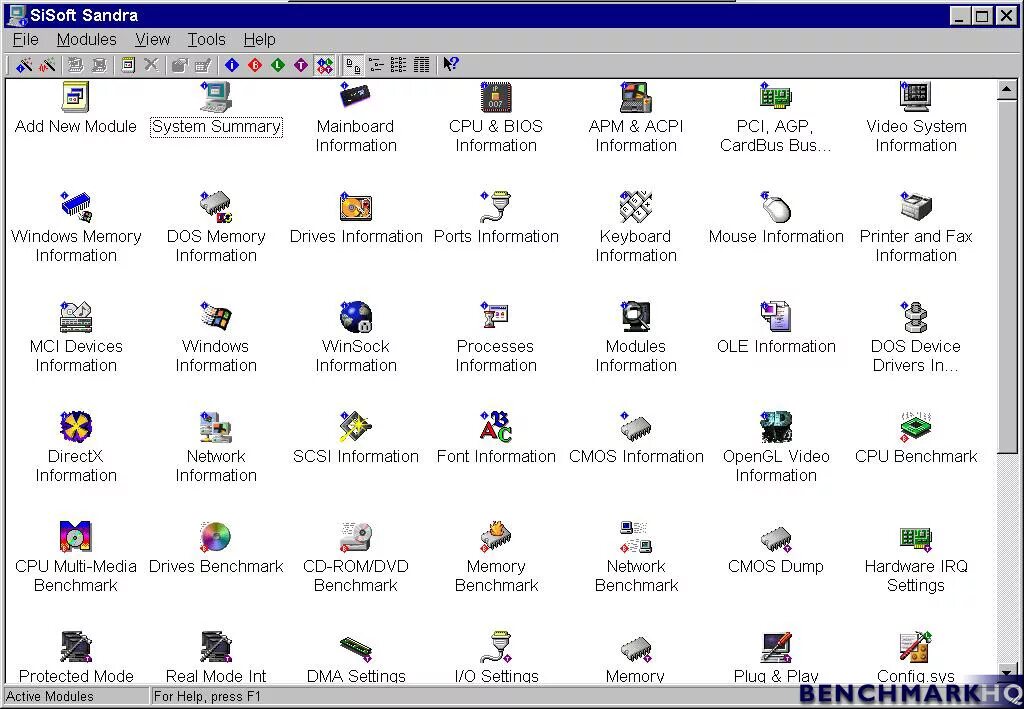Click the first wizard wand toolbar icon

(x=24, y=65)
